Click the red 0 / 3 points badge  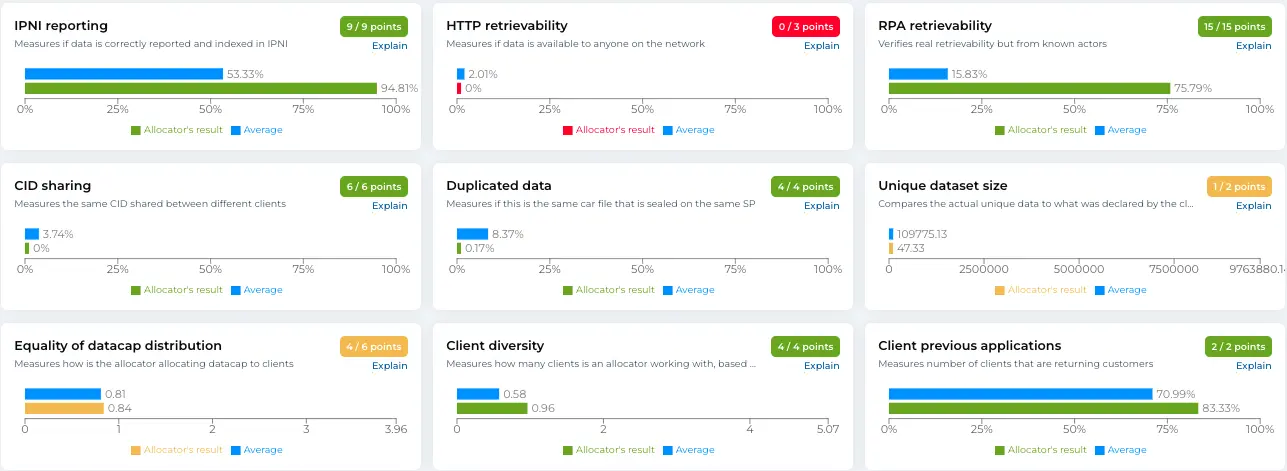pyautogui.click(x=805, y=27)
